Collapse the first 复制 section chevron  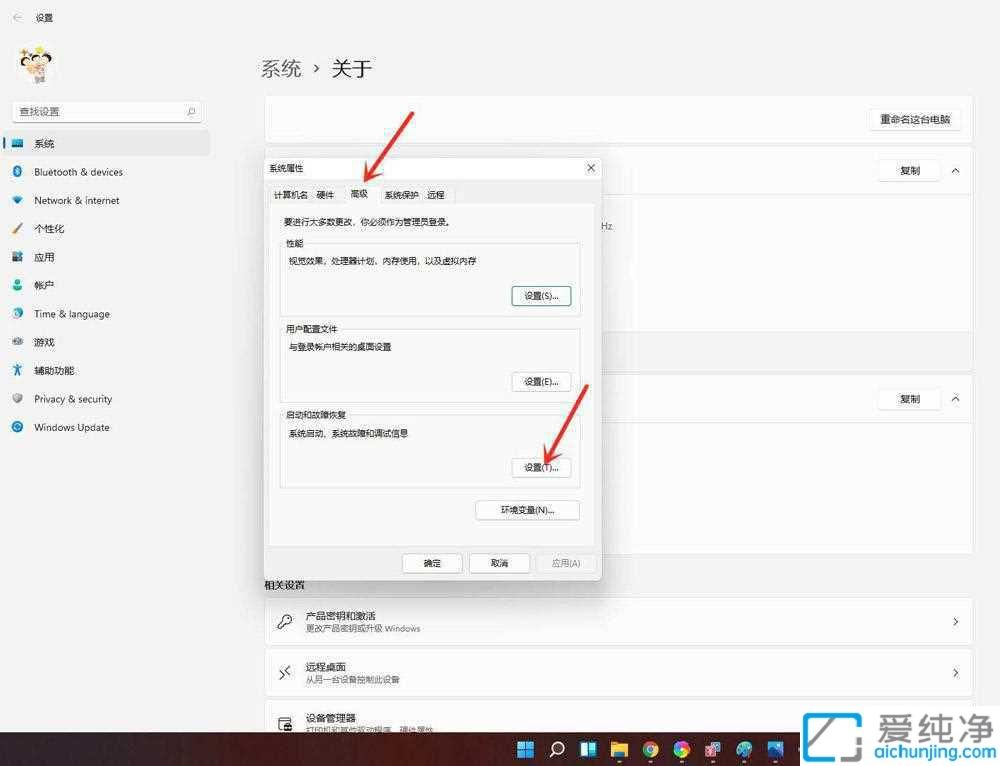[x=956, y=170]
